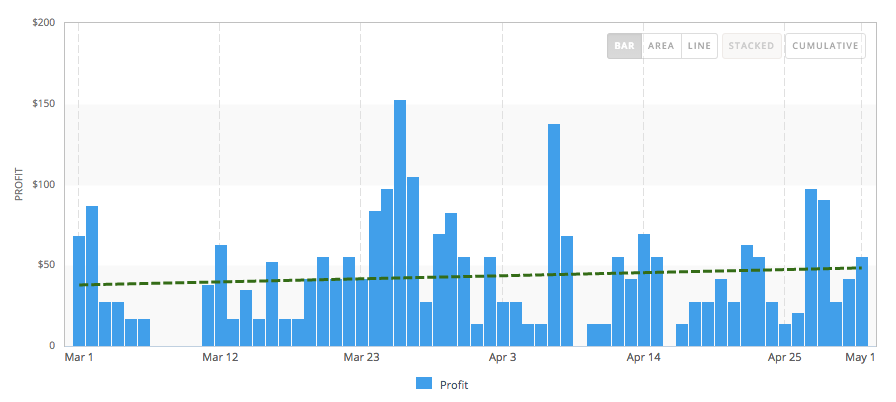Click the PROFIT vertical axis title
This screenshot has width=896, height=402.
click(19, 184)
